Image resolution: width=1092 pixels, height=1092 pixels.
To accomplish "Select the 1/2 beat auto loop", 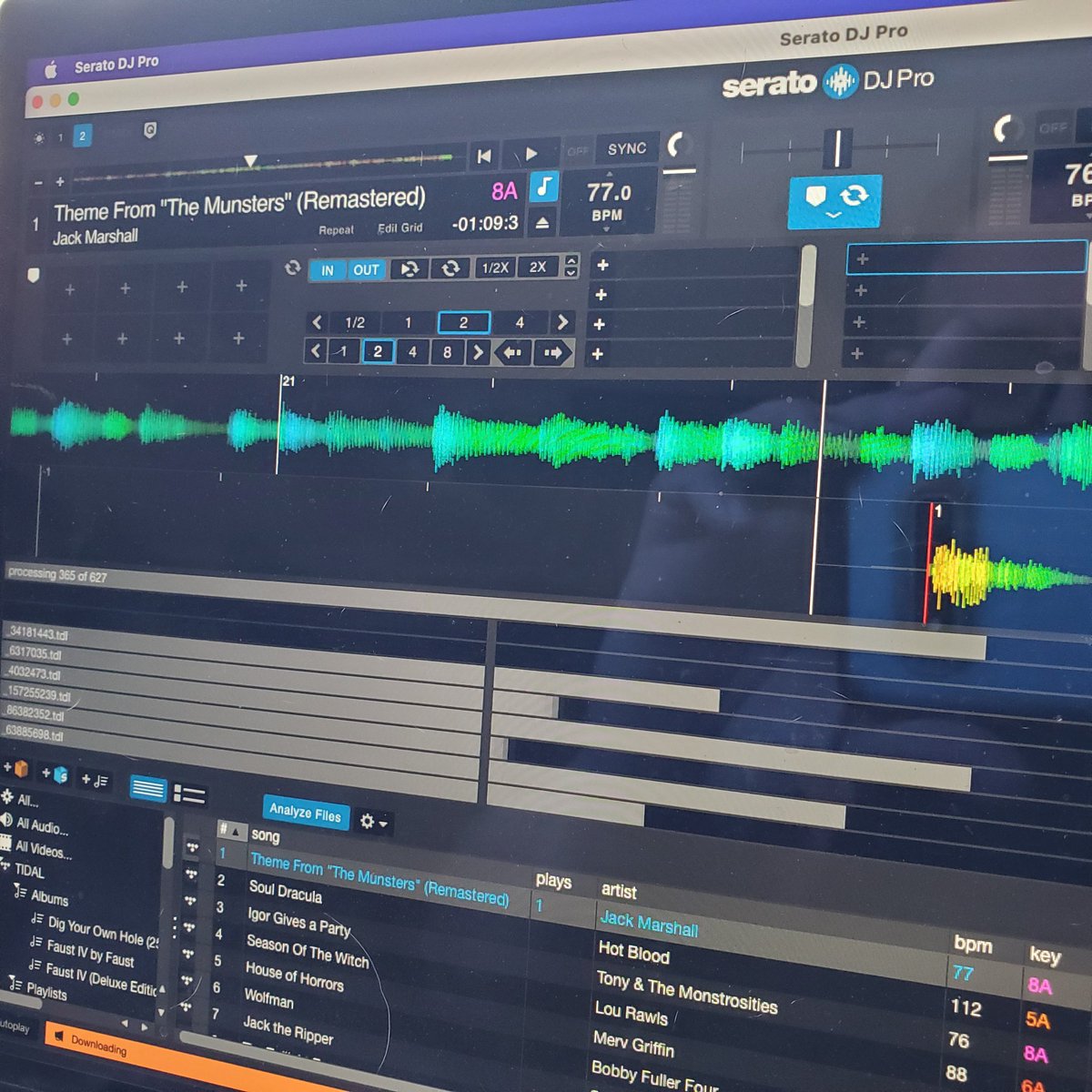I will 355,322.
